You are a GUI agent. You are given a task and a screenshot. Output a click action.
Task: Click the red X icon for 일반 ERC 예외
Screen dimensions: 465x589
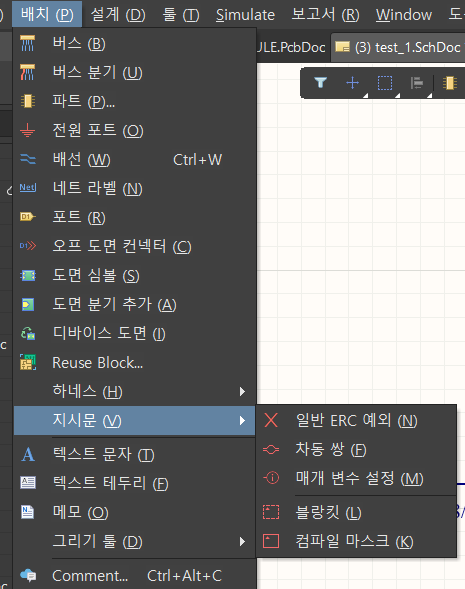[271, 420]
